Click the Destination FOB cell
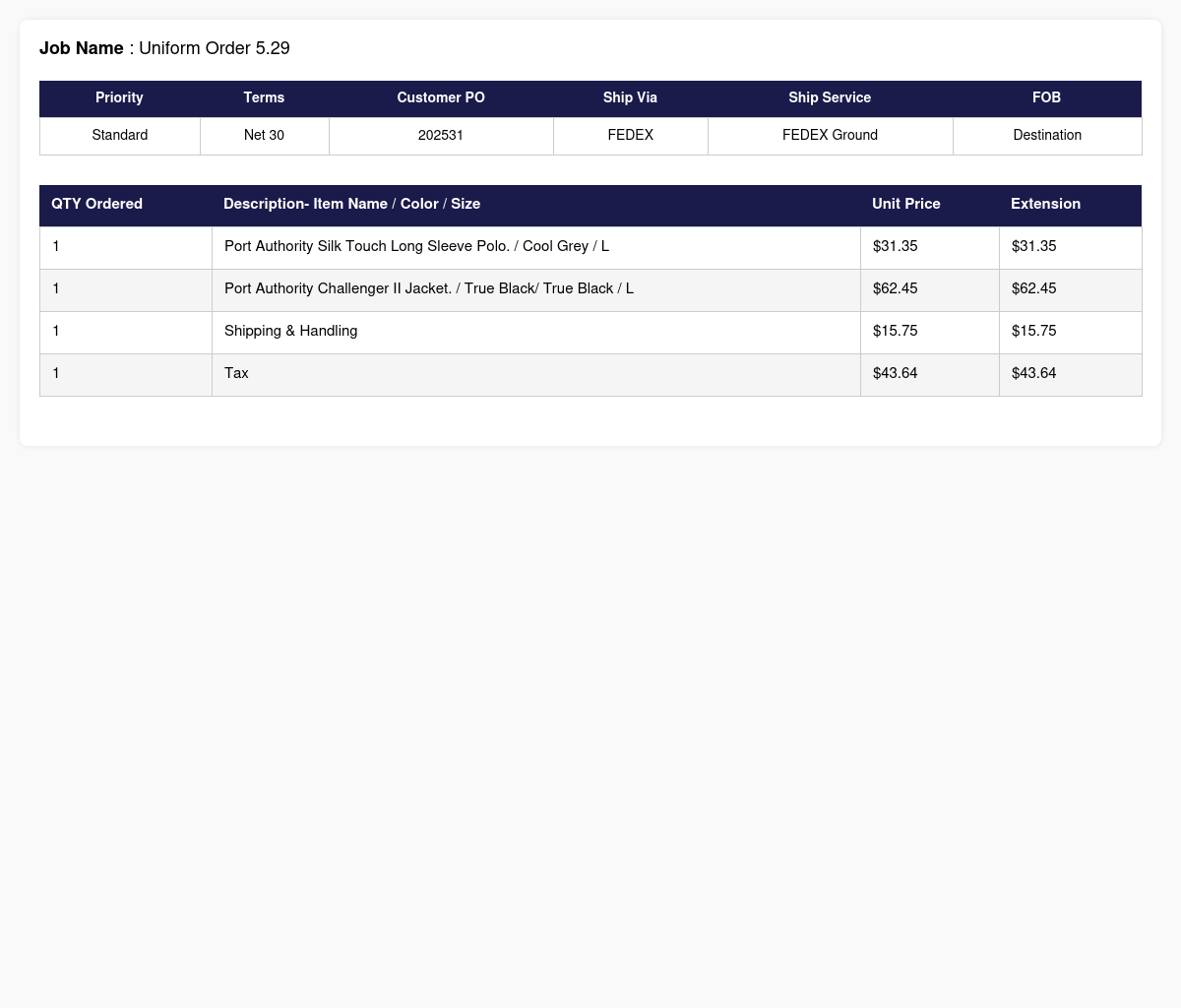1181x1008 pixels. pyautogui.click(x=1047, y=136)
